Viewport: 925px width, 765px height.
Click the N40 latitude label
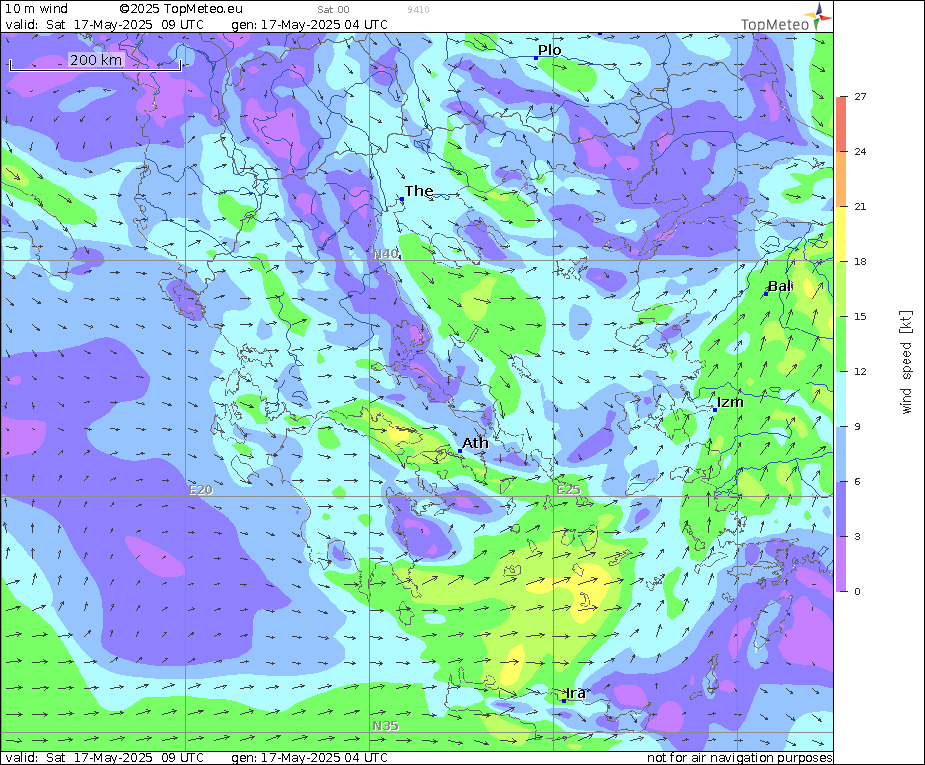point(386,254)
